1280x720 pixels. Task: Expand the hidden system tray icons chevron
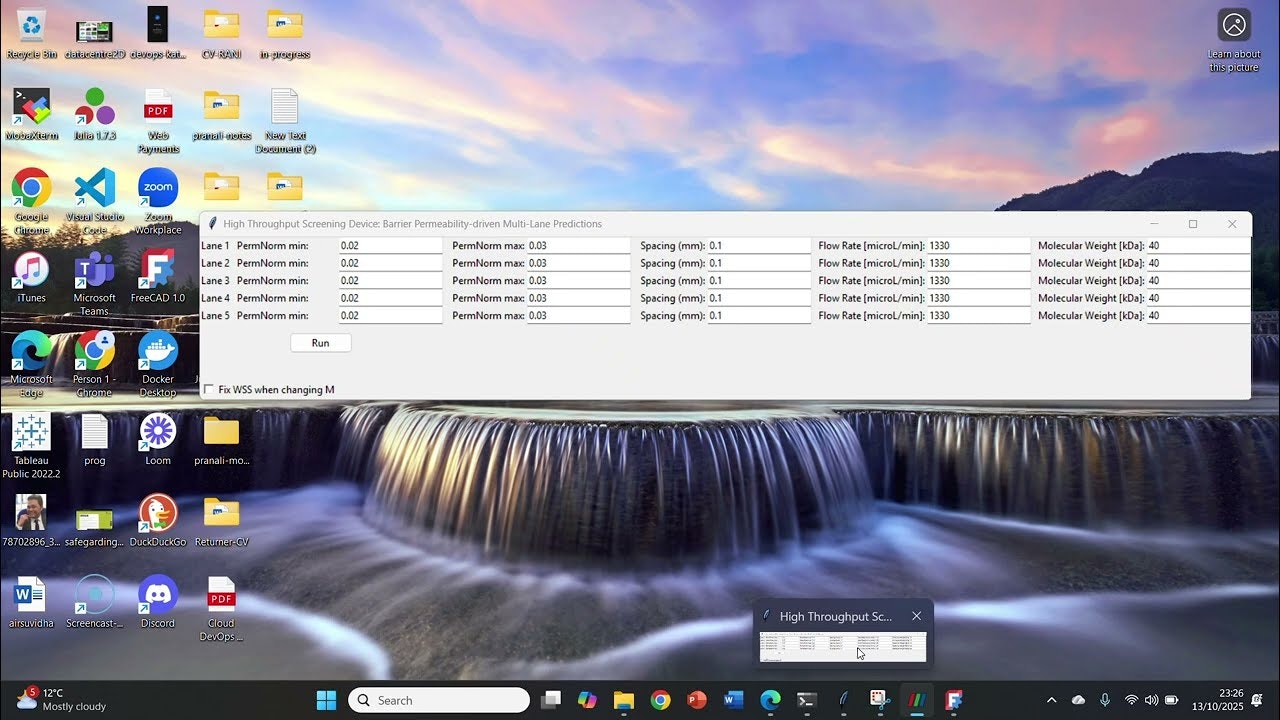(1051, 700)
